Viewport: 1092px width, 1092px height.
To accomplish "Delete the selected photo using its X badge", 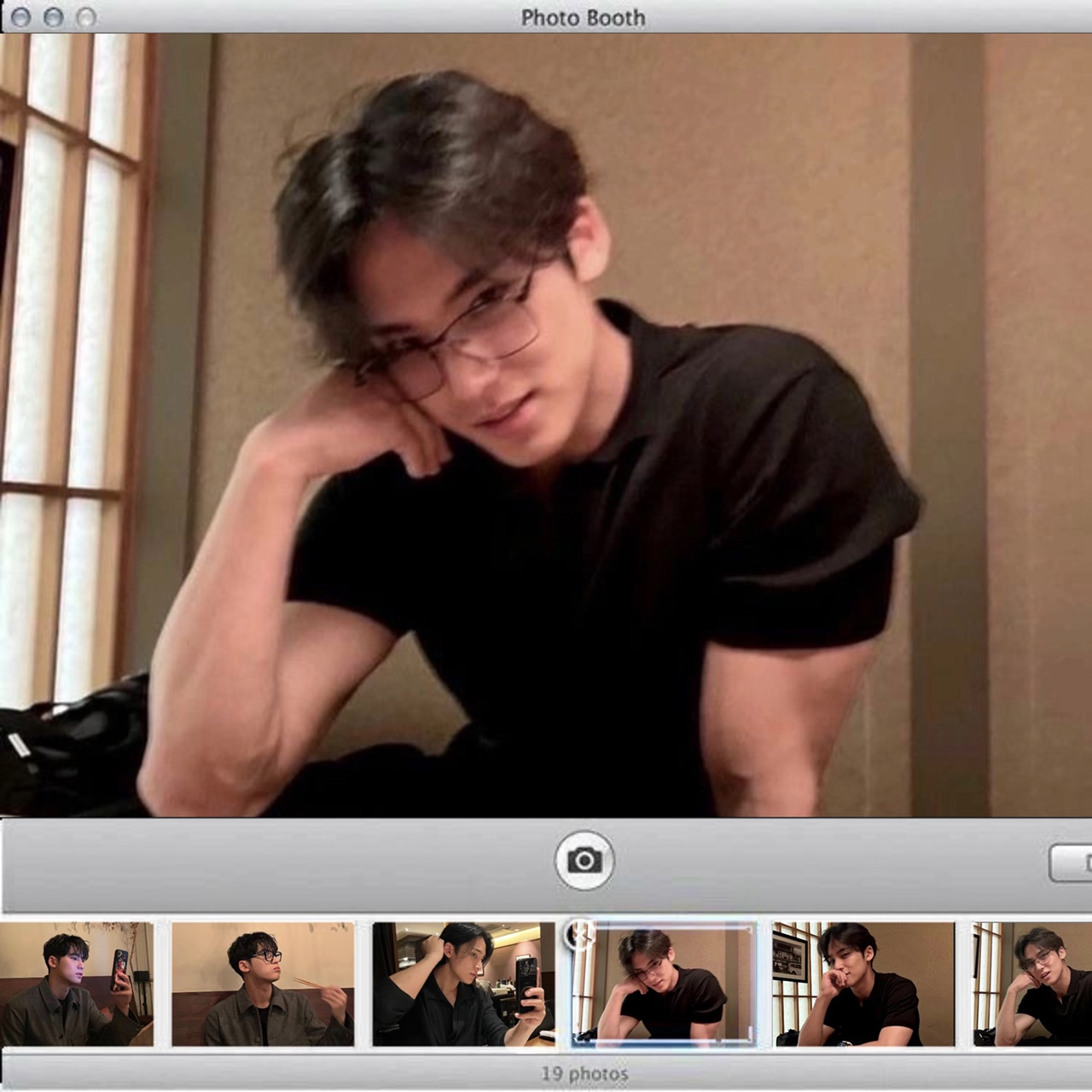I will 578,935.
